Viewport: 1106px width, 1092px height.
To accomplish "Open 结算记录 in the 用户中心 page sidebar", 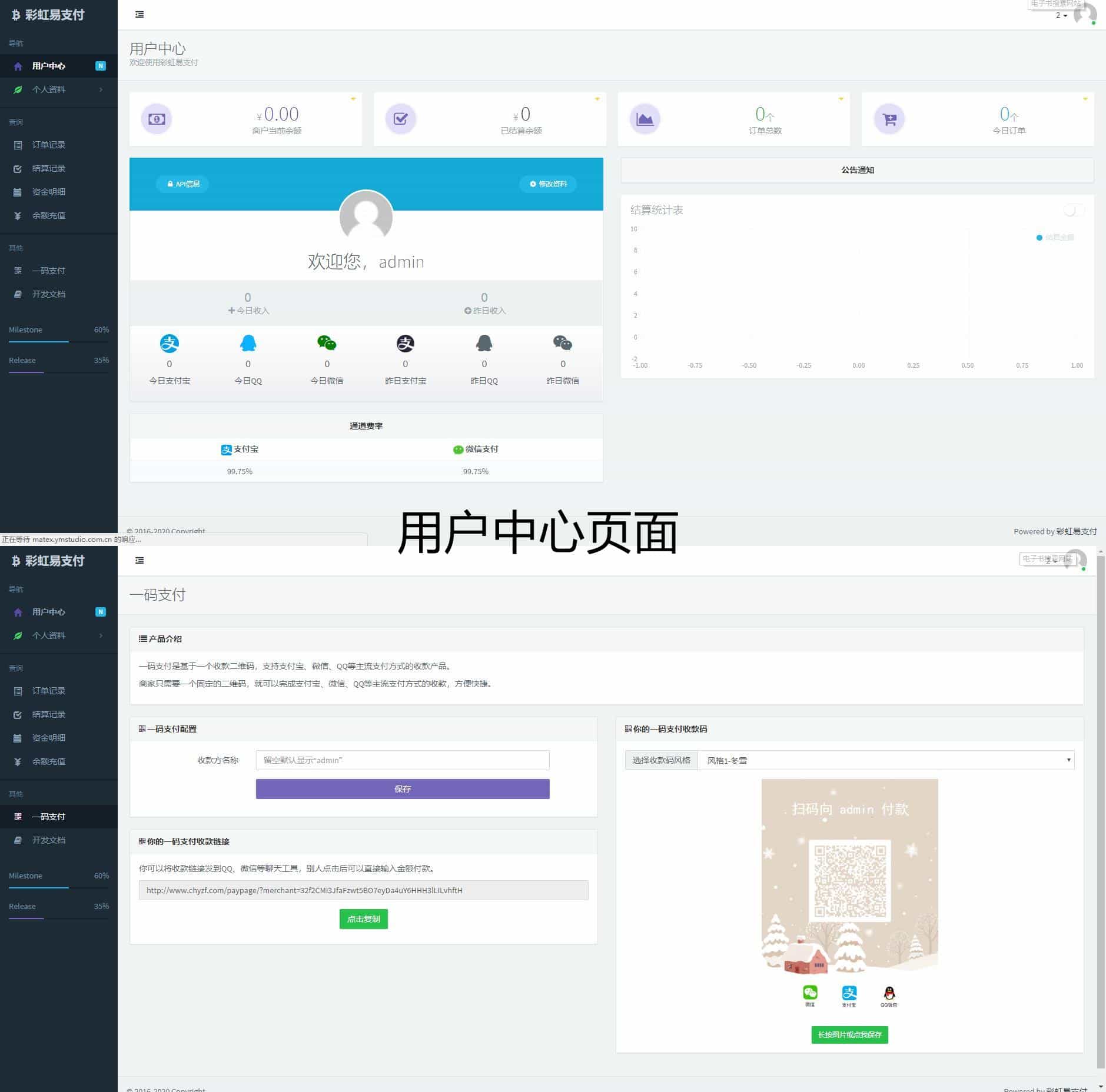I will coord(59,168).
